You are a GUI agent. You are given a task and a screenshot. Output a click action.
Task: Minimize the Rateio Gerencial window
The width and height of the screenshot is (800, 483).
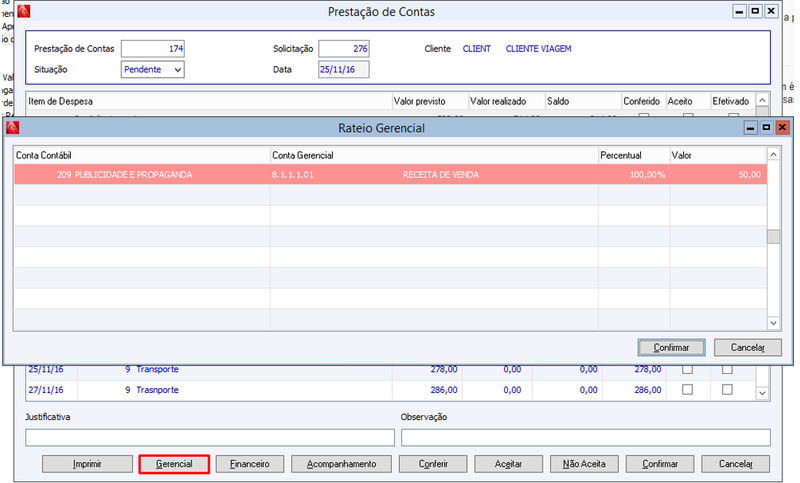(x=751, y=128)
